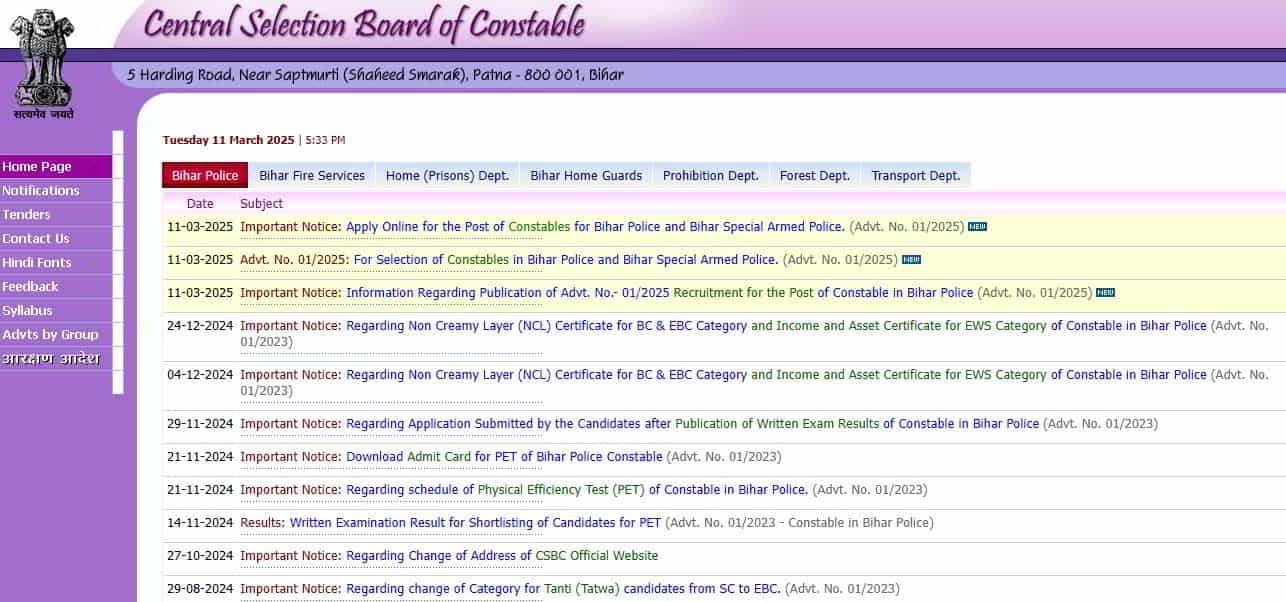Open Syllabus in the sidebar
Image resolution: width=1286 pixels, height=602 pixels.
click(56, 311)
